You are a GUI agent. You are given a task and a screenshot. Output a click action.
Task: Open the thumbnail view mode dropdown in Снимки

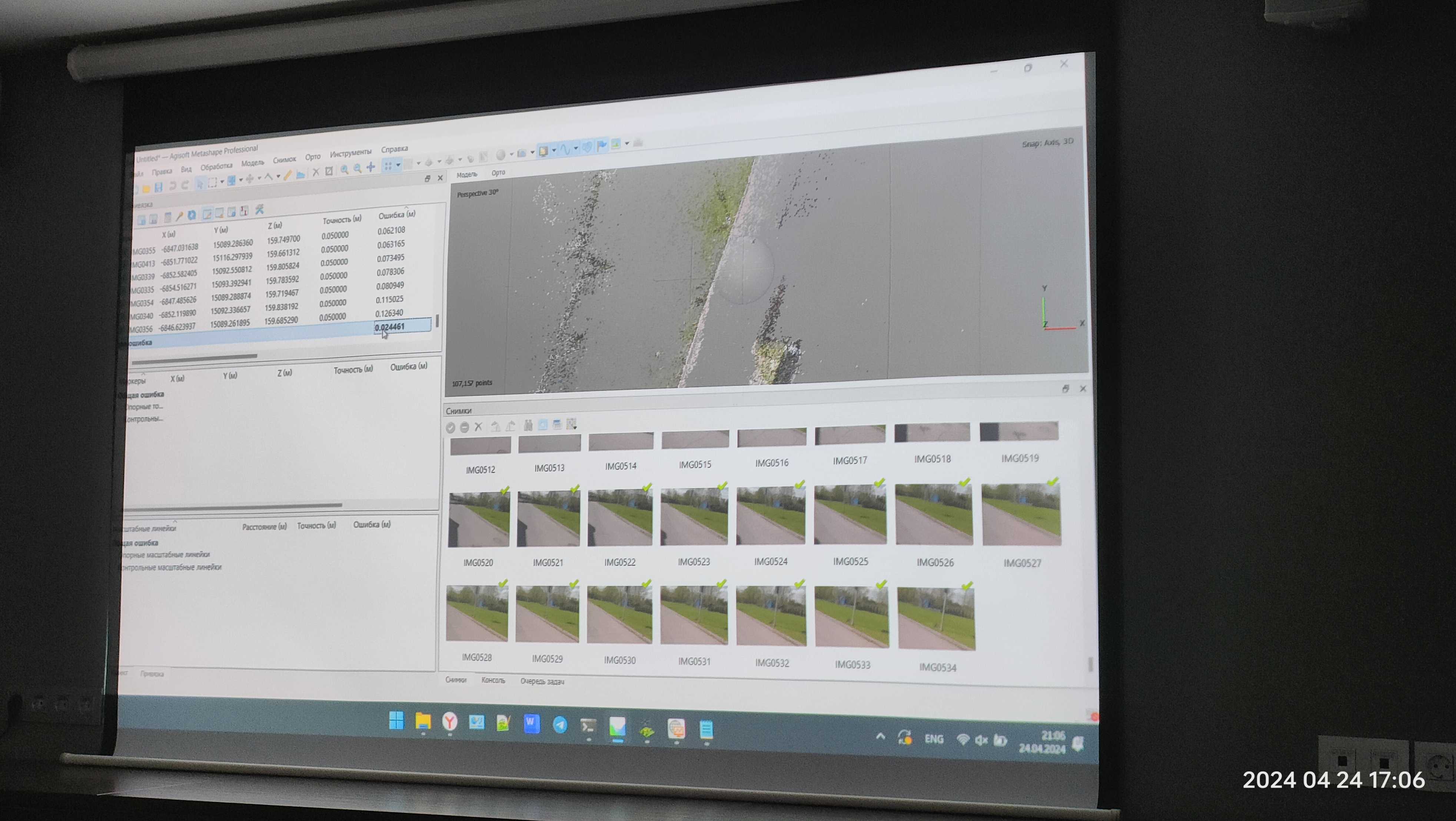click(571, 424)
